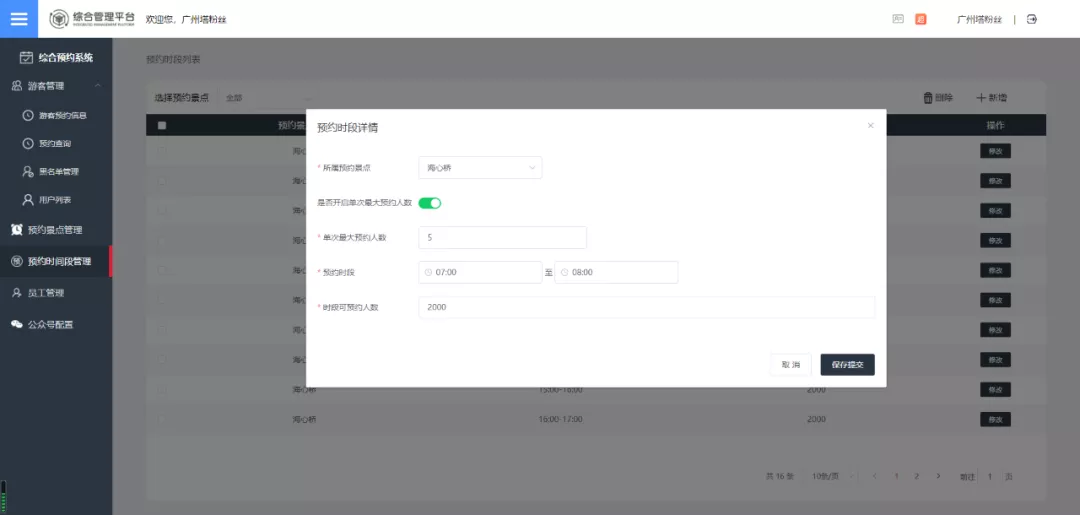Screen dimensions: 1080x515
Task: Select 预约时间段管理 in sidebar
Action: click(56, 262)
